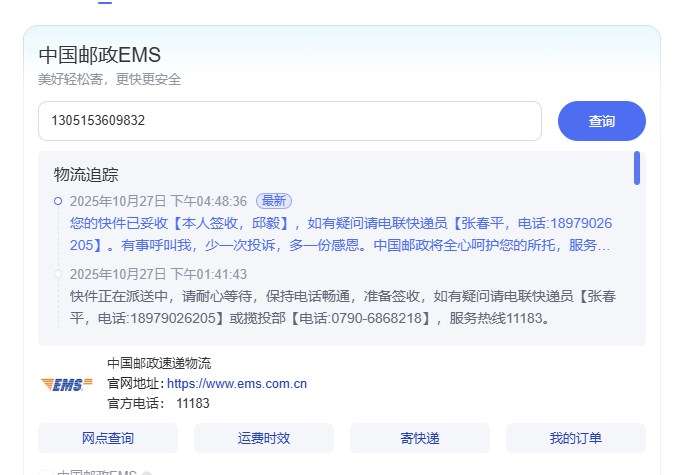Image resolution: width=689 pixels, height=475 pixels.
Task: Click the official phone number 11183
Action: point(193,403)
